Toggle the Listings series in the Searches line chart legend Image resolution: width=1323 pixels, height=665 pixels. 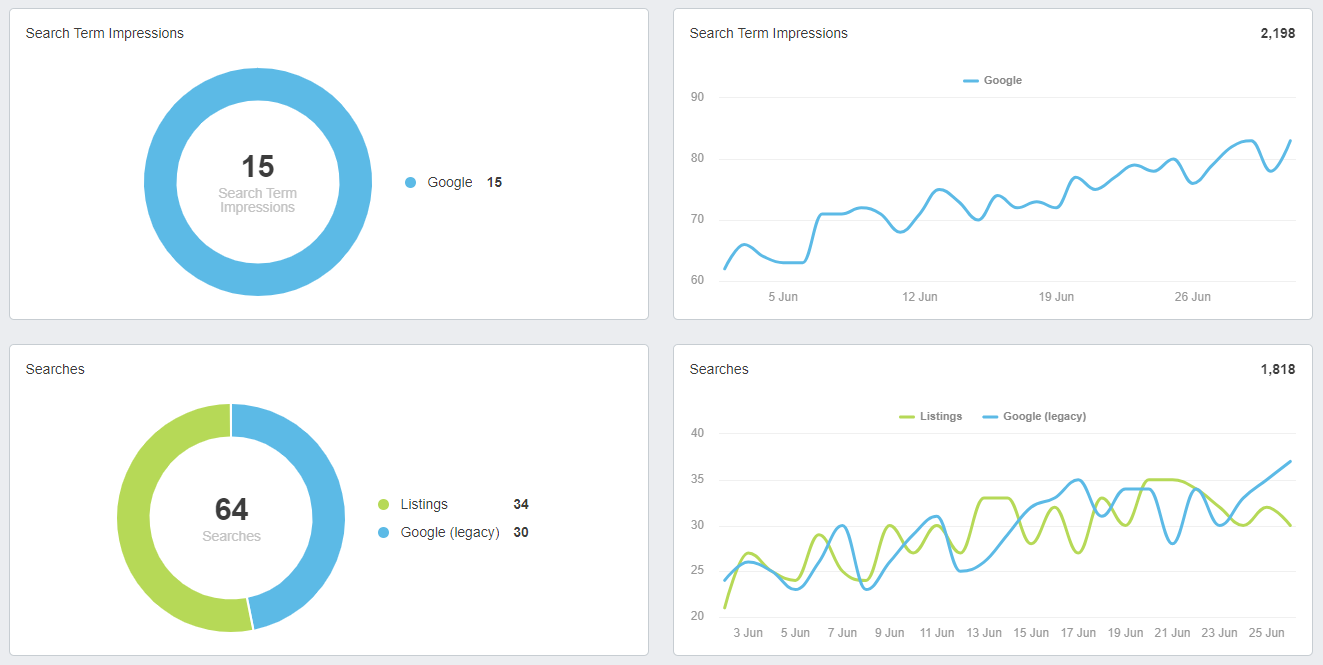tap(930, 416)
